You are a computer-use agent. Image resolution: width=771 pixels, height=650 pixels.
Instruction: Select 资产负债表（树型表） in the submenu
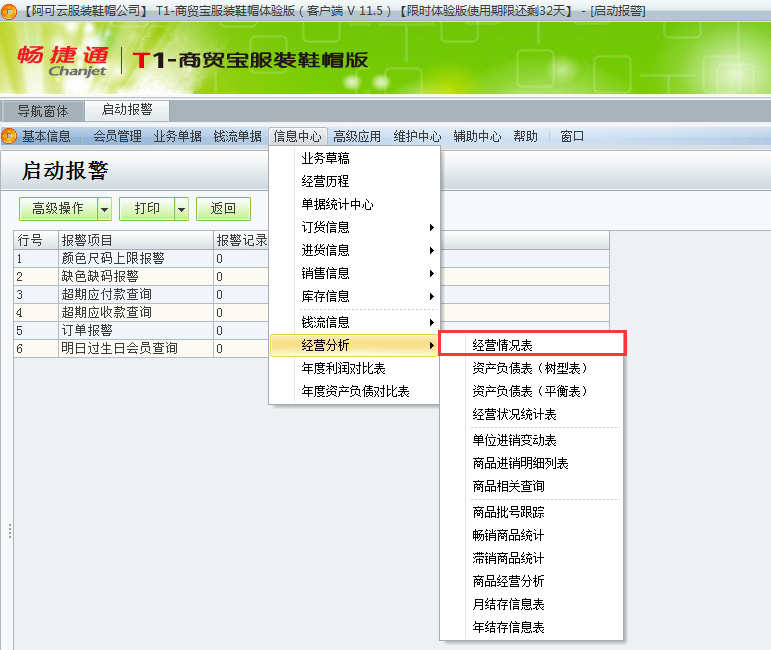click(531, 368)
